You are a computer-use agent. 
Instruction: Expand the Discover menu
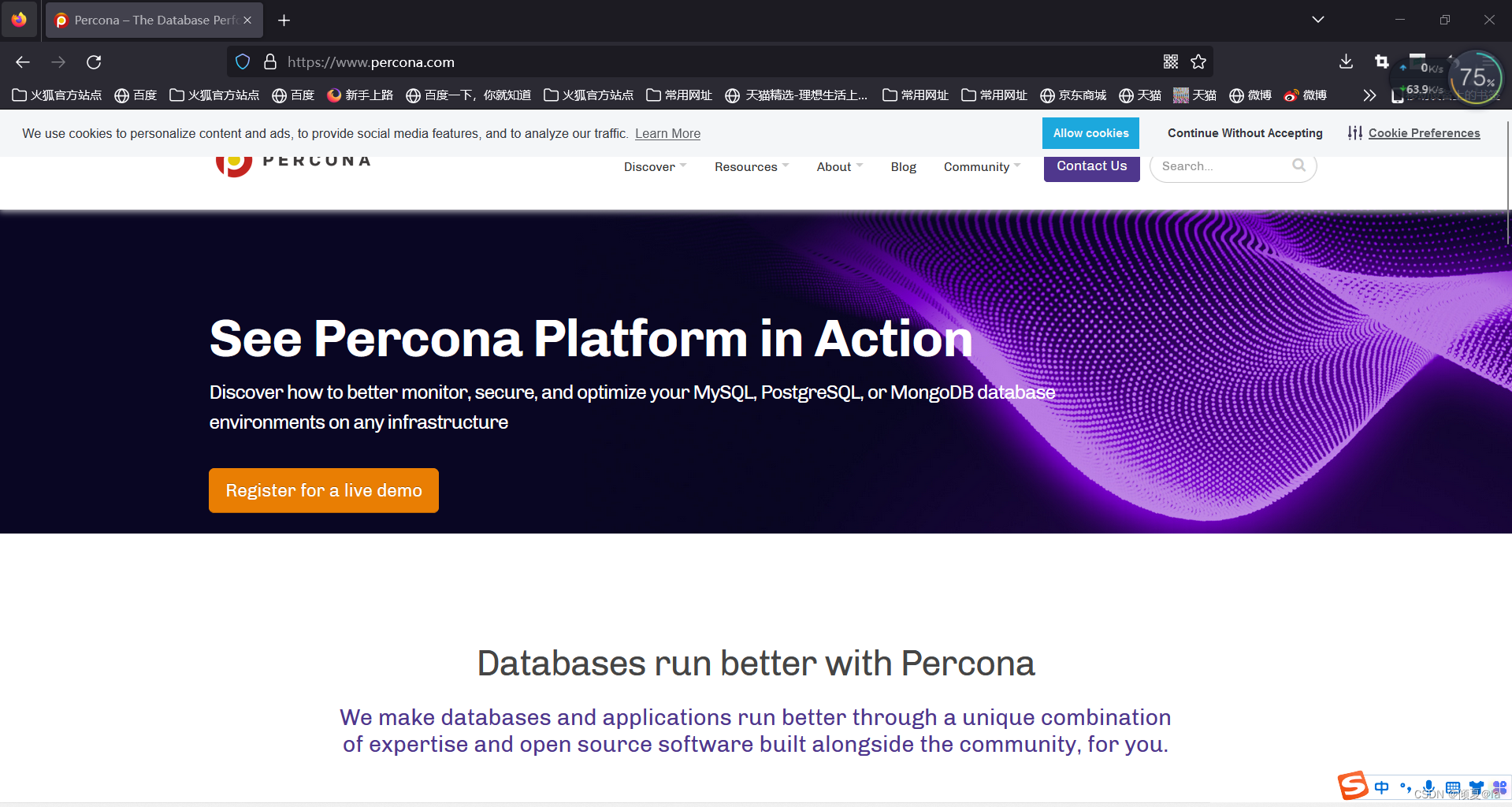point(655,166)
